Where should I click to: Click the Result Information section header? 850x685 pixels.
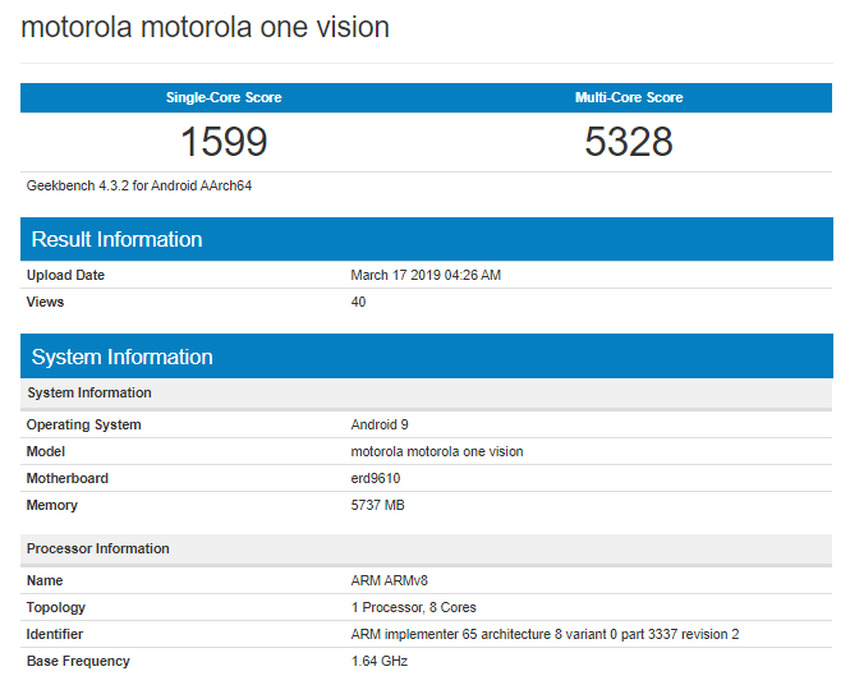pos(117,239)
